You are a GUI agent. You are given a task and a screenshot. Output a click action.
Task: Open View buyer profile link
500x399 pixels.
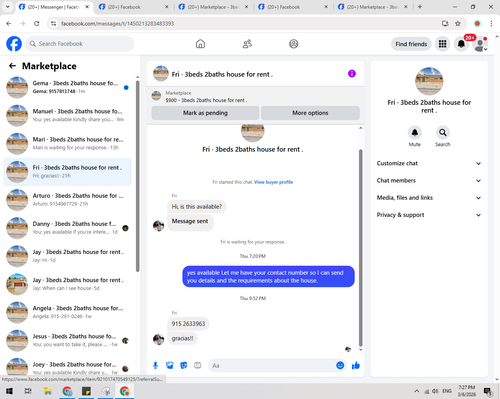click(273, 182)
